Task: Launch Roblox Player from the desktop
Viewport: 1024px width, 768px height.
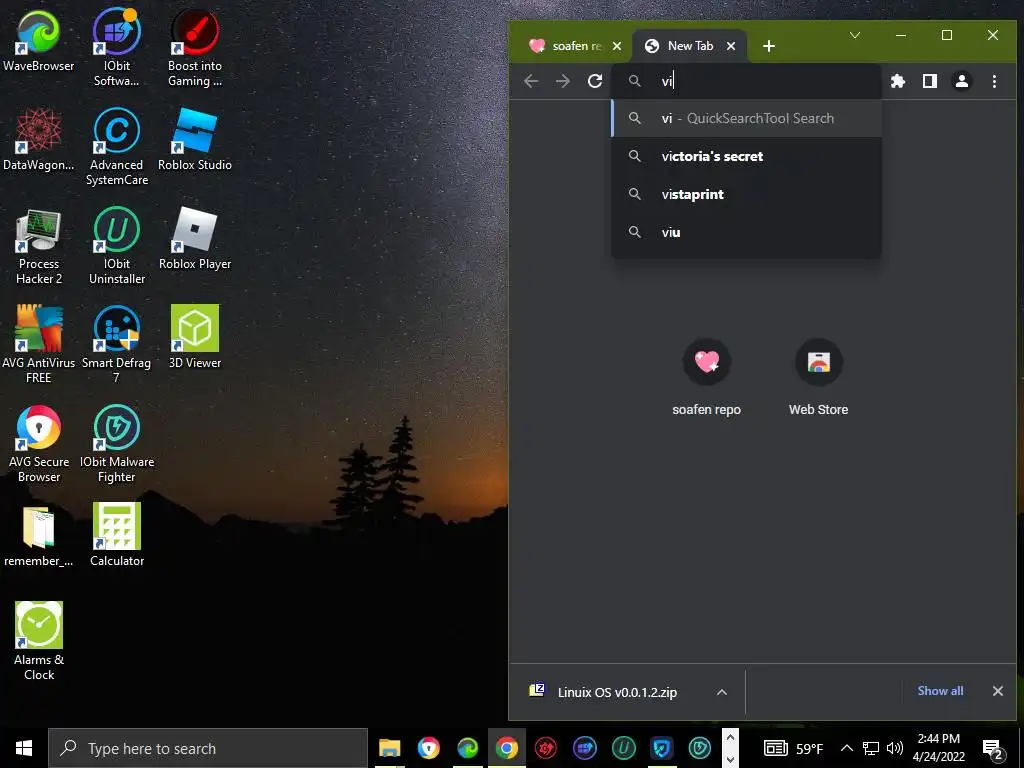Action: coord(195,238)
